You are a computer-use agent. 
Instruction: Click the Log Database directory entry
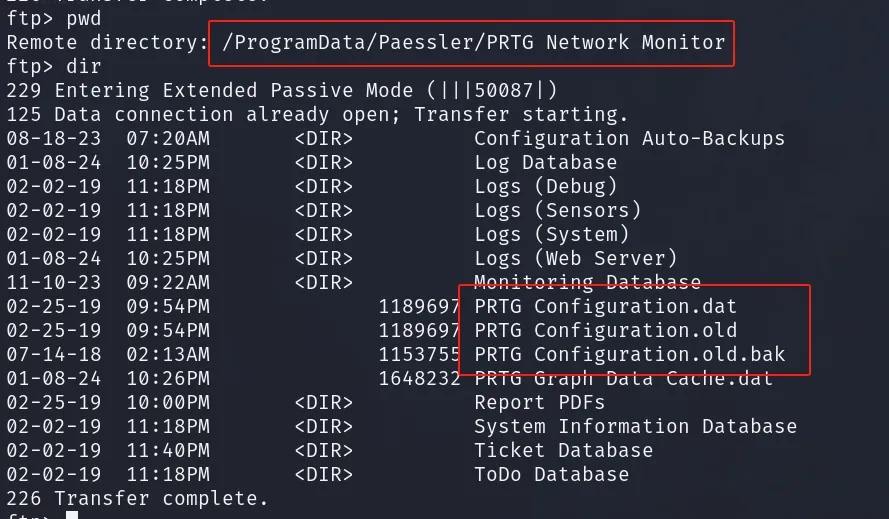point(545,163)
